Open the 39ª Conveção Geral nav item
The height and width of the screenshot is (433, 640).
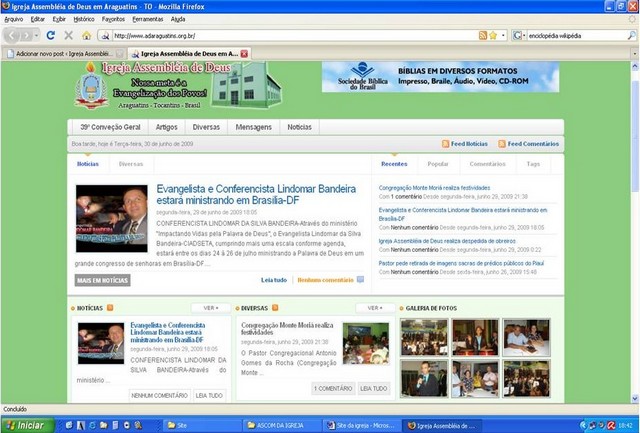(x=110, y=127)
